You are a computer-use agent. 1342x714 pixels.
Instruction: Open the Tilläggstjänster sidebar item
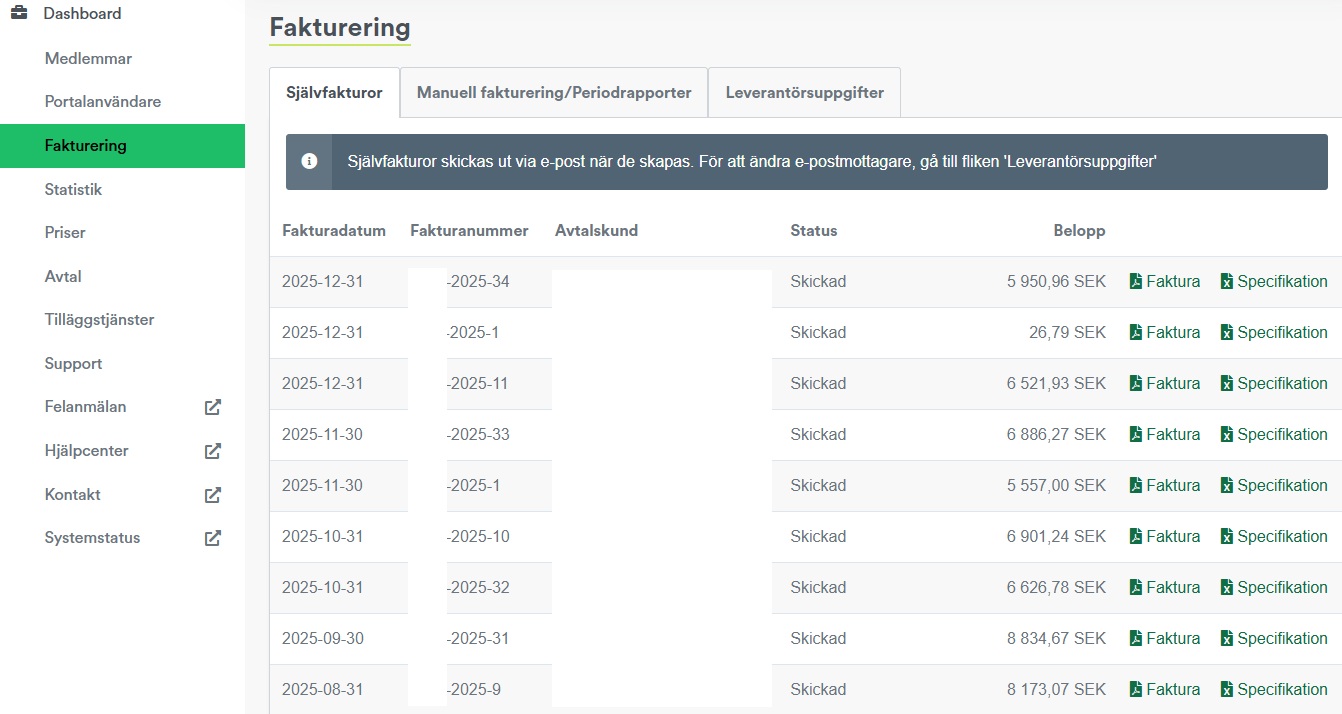99,320
